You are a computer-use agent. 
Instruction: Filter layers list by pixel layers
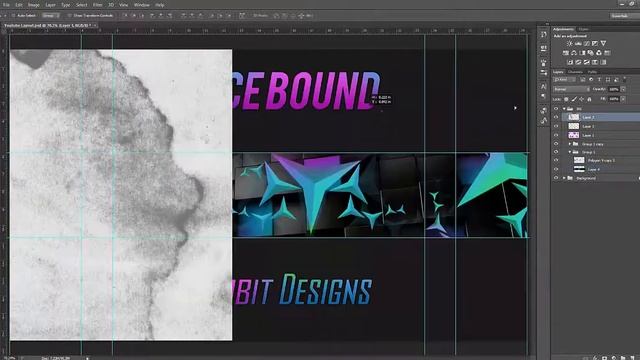[582, 80]
